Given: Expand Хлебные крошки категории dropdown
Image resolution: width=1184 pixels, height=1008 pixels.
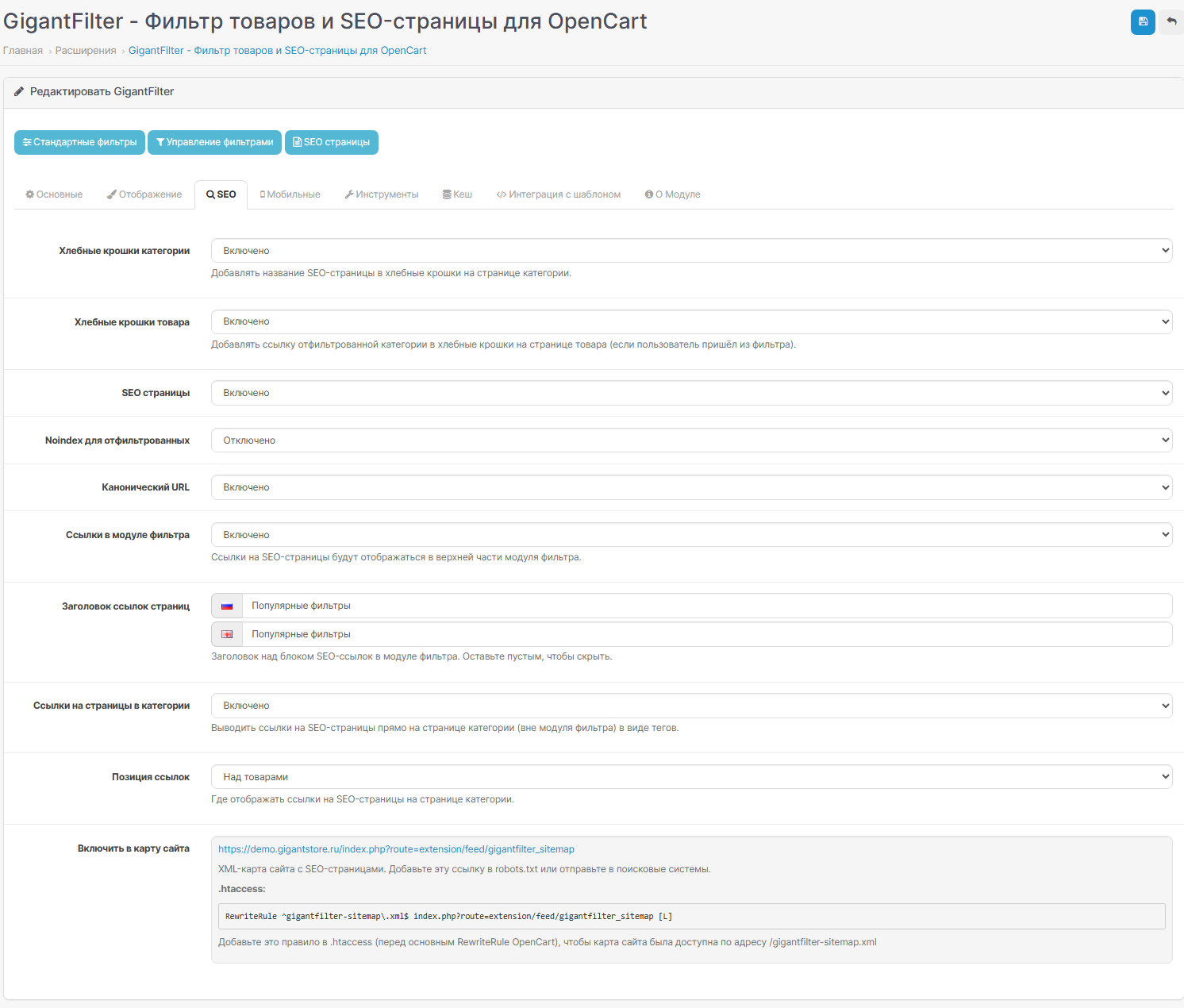Looking at the screenshot, I should pos(691,251).
